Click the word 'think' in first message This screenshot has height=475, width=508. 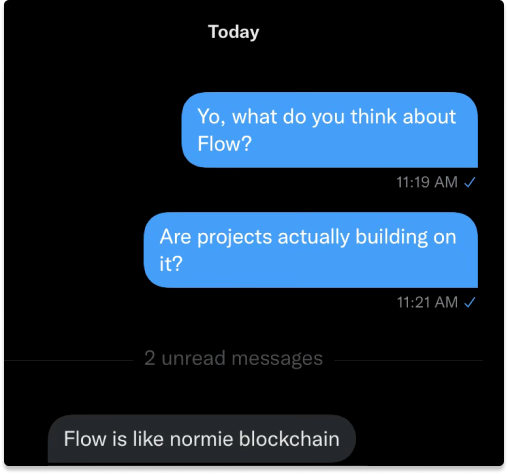tap(373, 117)
